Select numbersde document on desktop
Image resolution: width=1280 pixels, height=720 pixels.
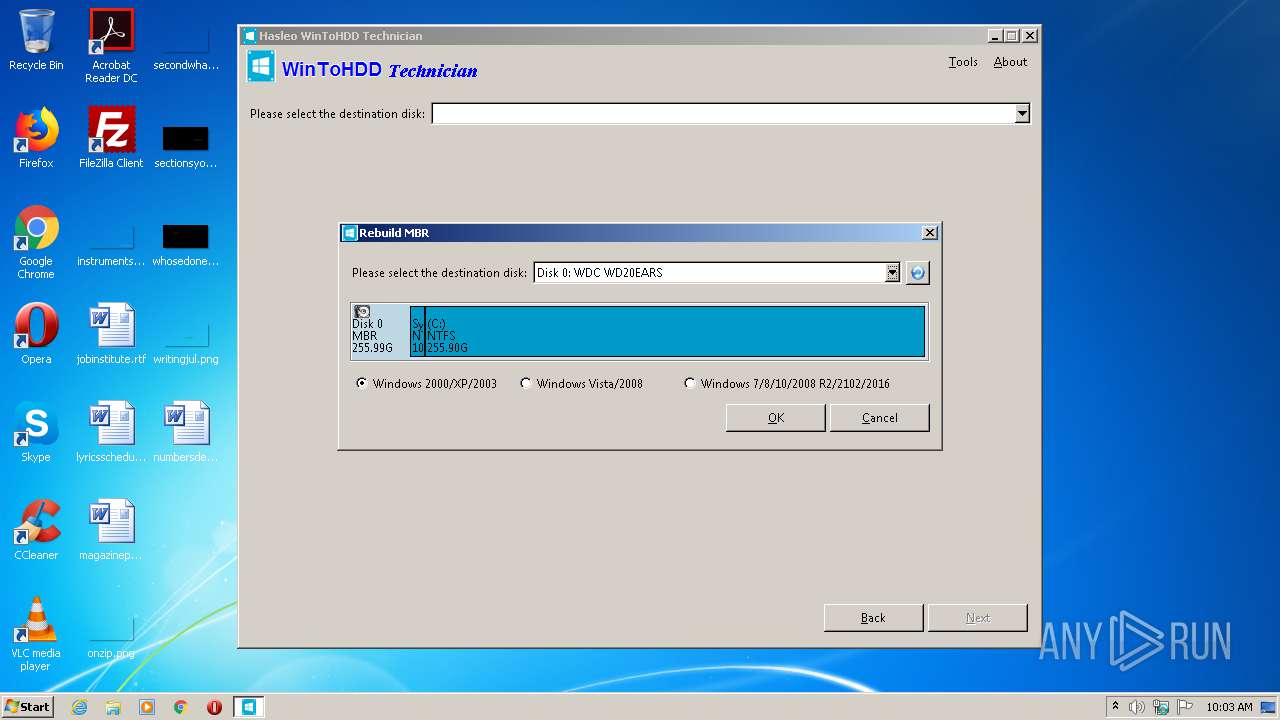(186, 432)
